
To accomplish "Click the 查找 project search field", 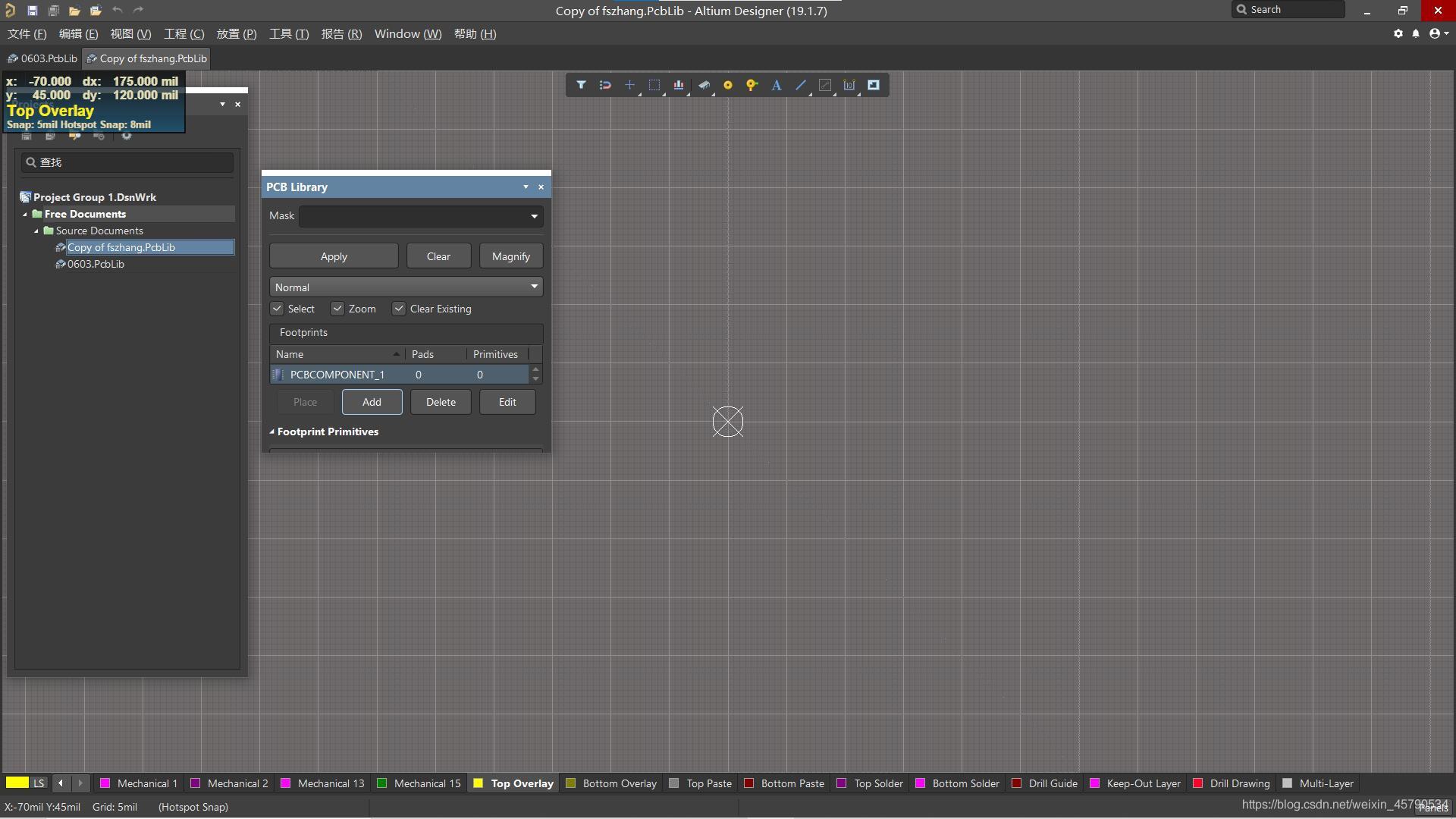I will [x=127, y=162].
